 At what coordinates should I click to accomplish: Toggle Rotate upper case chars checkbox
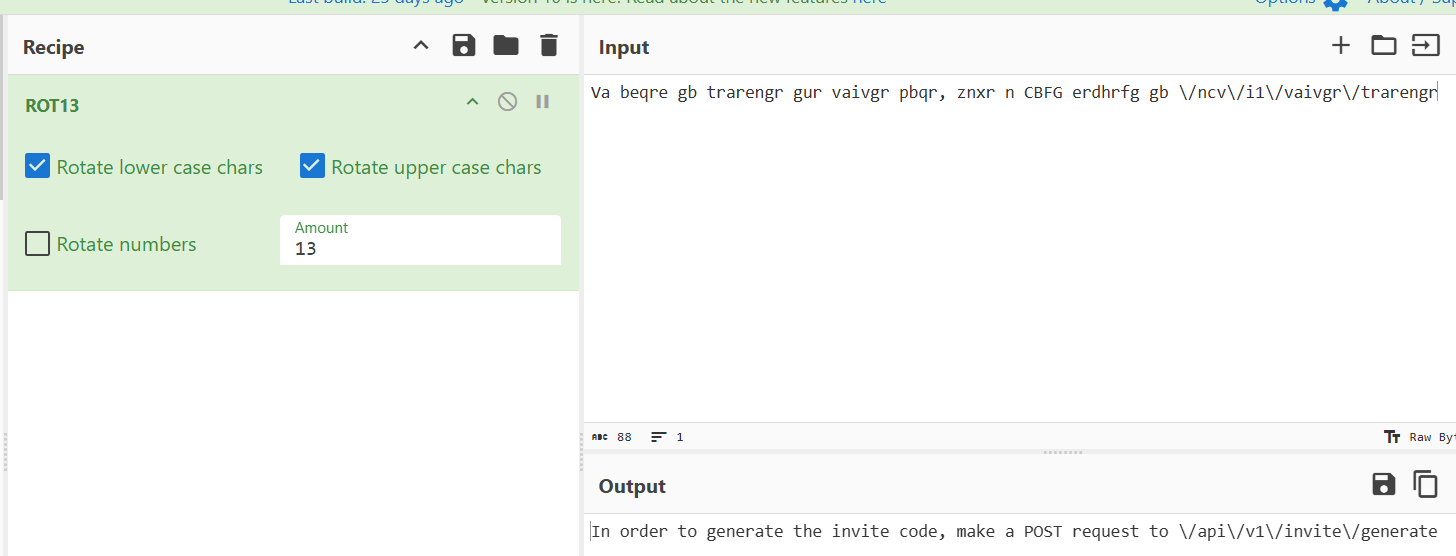[x=312, y=166]
